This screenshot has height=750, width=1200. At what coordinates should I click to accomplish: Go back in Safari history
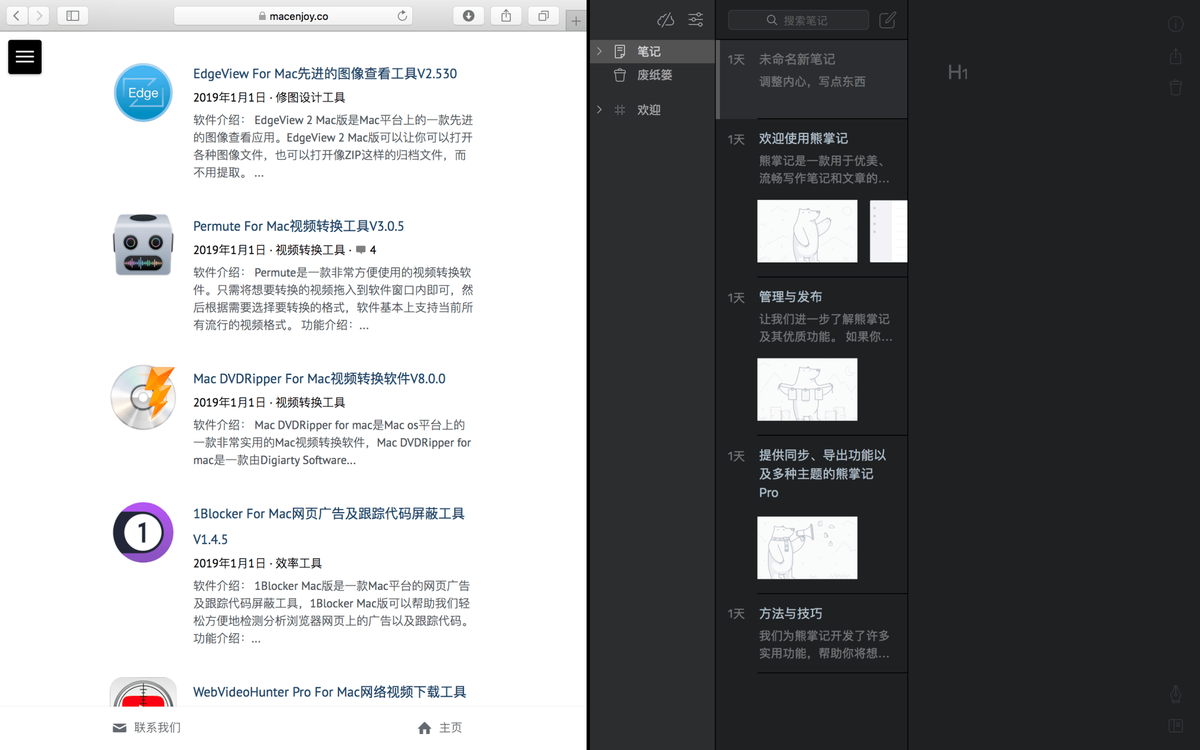(x=17, y=16)
